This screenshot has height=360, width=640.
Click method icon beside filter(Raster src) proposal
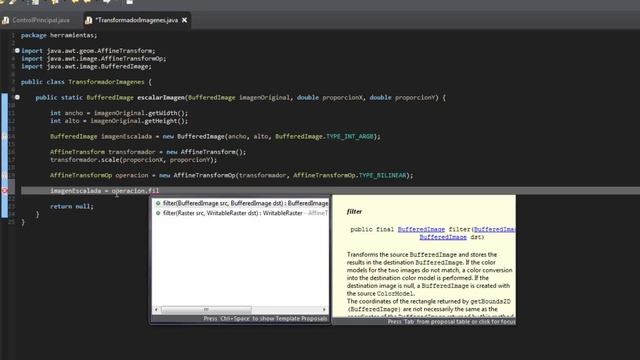click(x=158, y=213)
